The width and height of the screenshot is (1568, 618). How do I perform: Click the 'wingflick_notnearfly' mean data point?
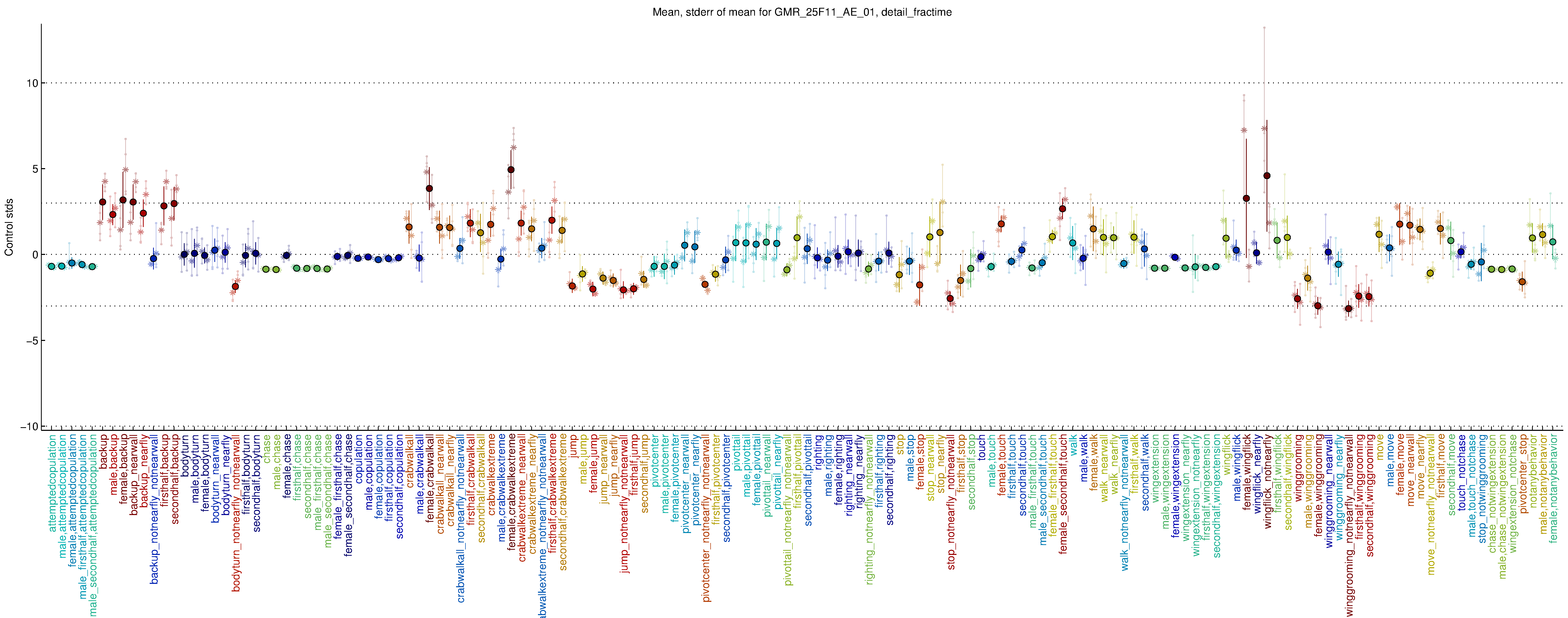coord(1267,176)
